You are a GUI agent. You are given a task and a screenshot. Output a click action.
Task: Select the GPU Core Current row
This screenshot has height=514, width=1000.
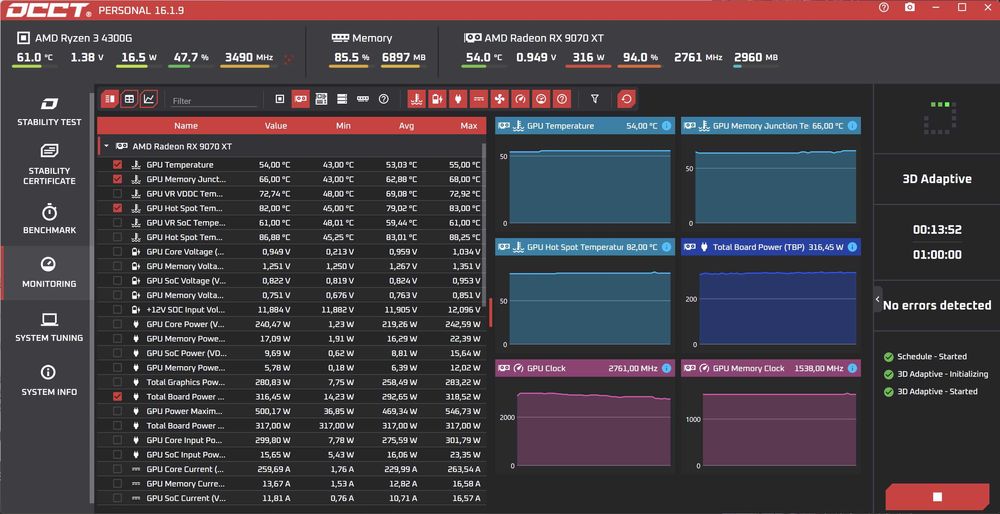(x=291, y=469)
